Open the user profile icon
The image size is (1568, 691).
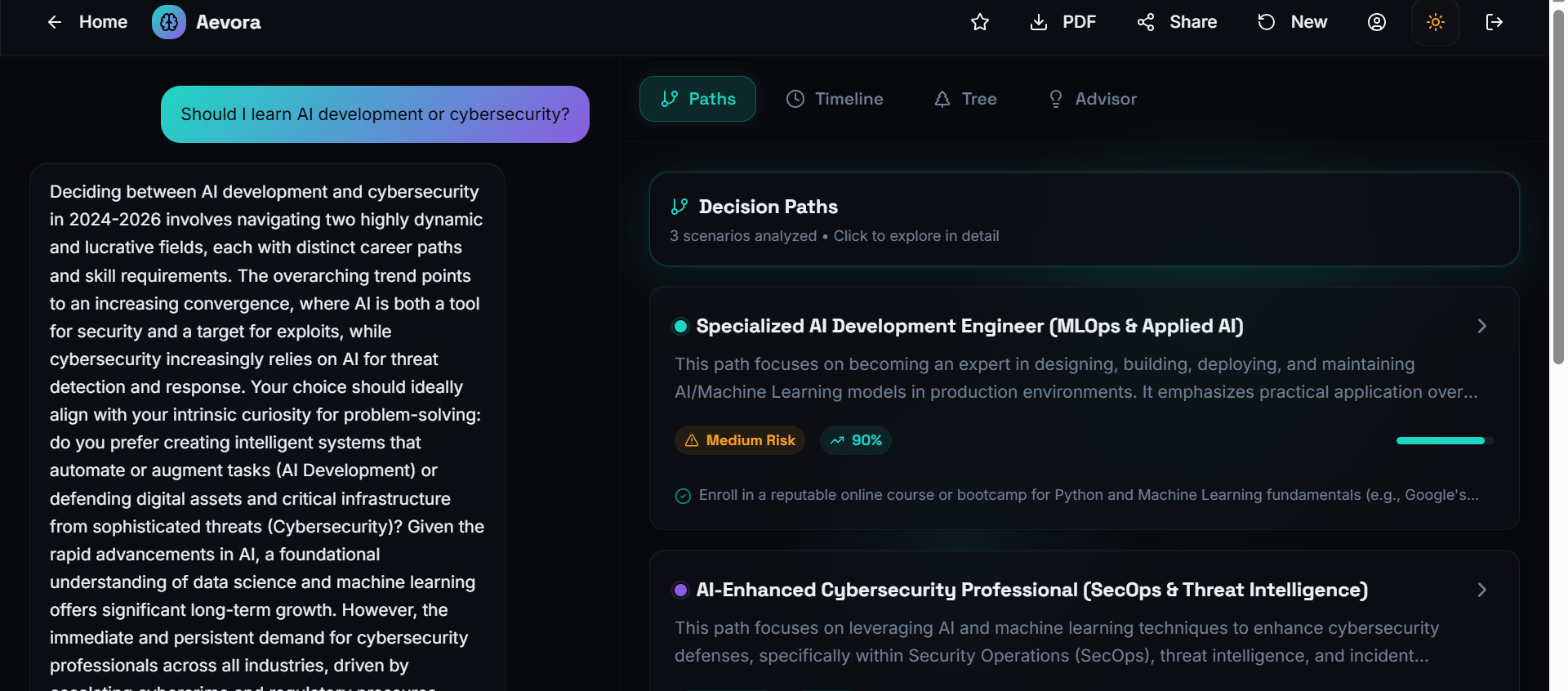click(x=1377, y=22)
